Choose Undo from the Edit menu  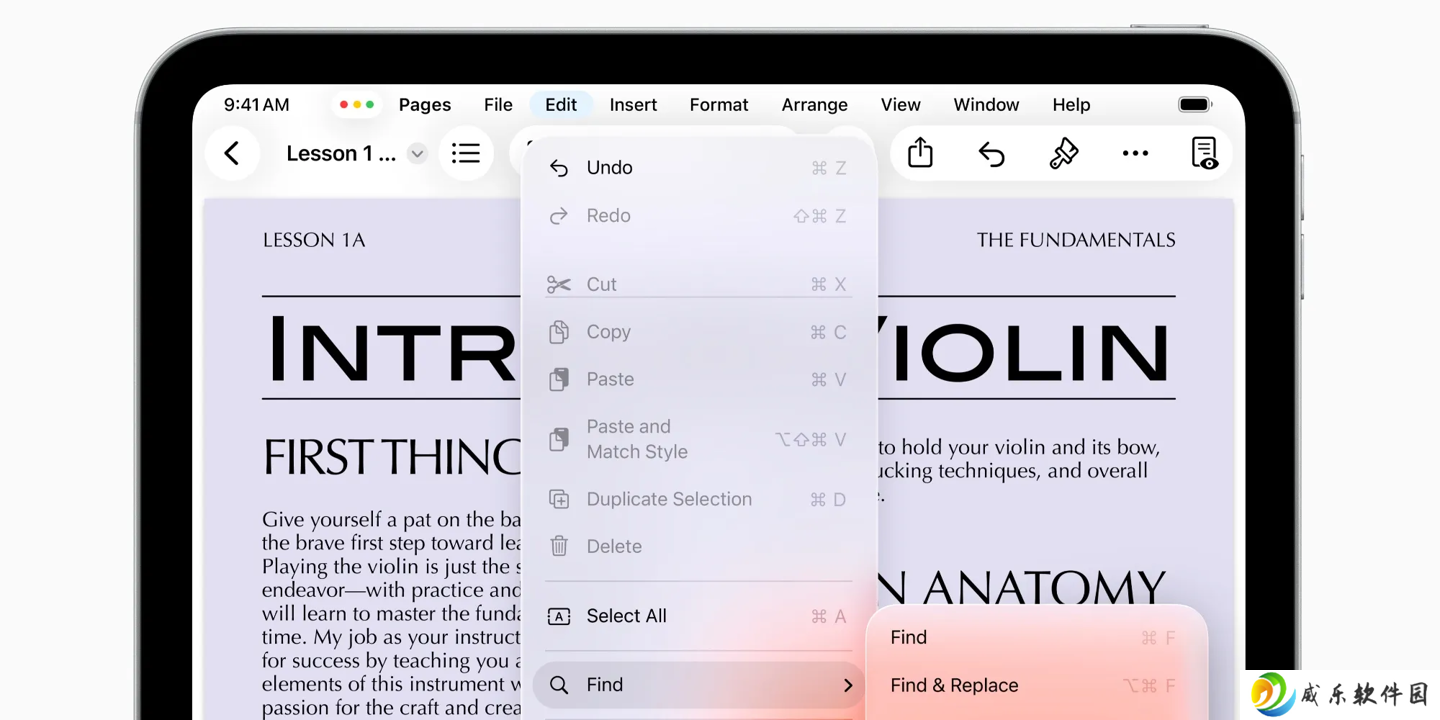coord(698,168)
